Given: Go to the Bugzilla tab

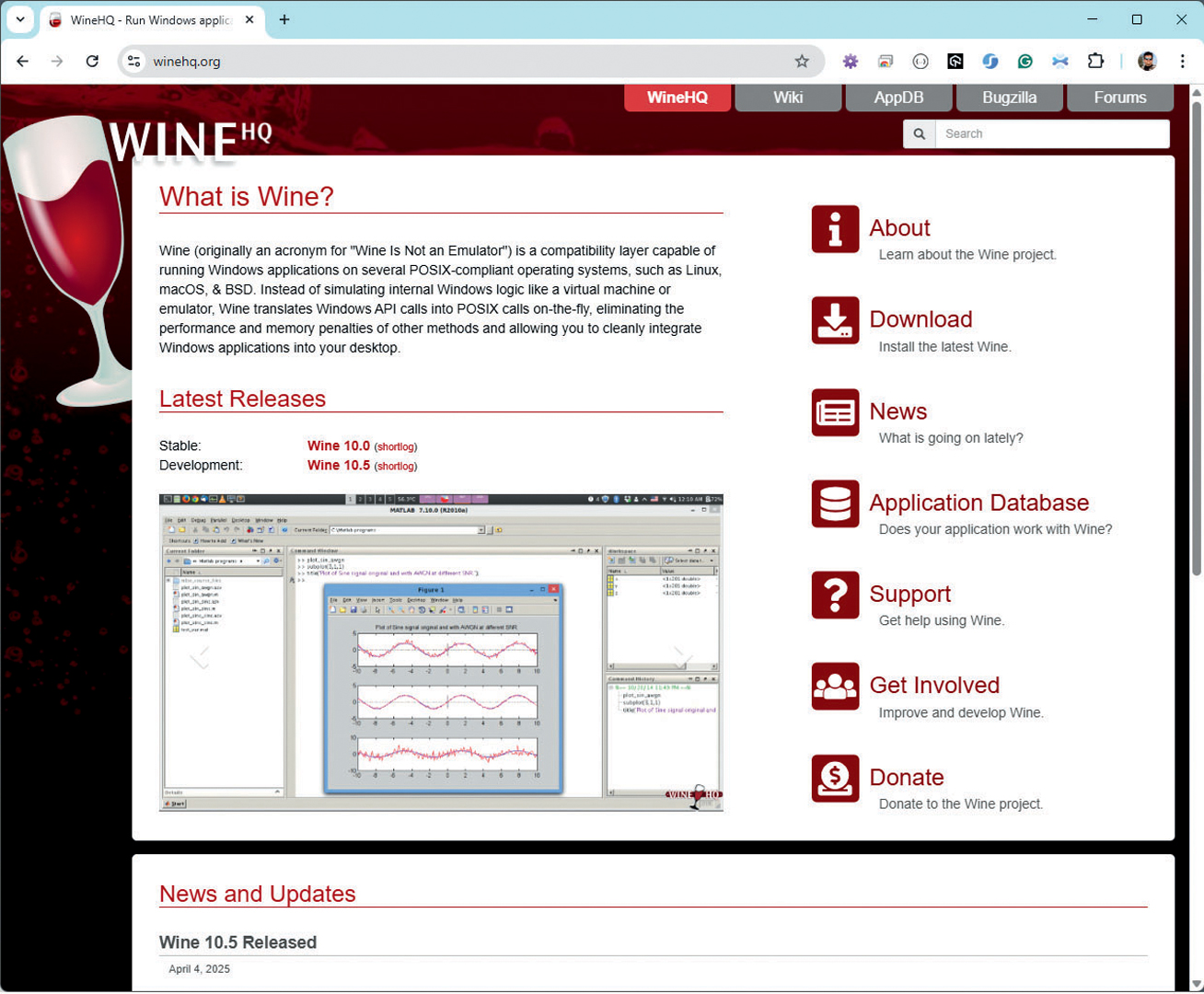Looking at the screenshot, I should click(x=1009, y=98).
